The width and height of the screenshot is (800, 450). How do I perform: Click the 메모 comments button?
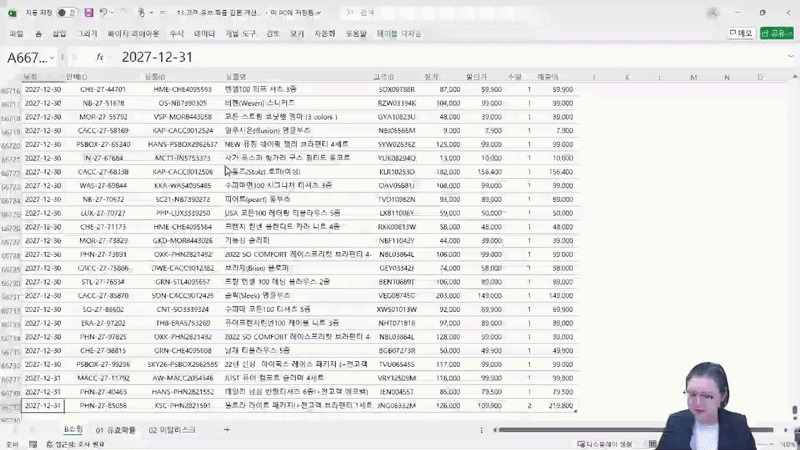[x=740, y=33]
